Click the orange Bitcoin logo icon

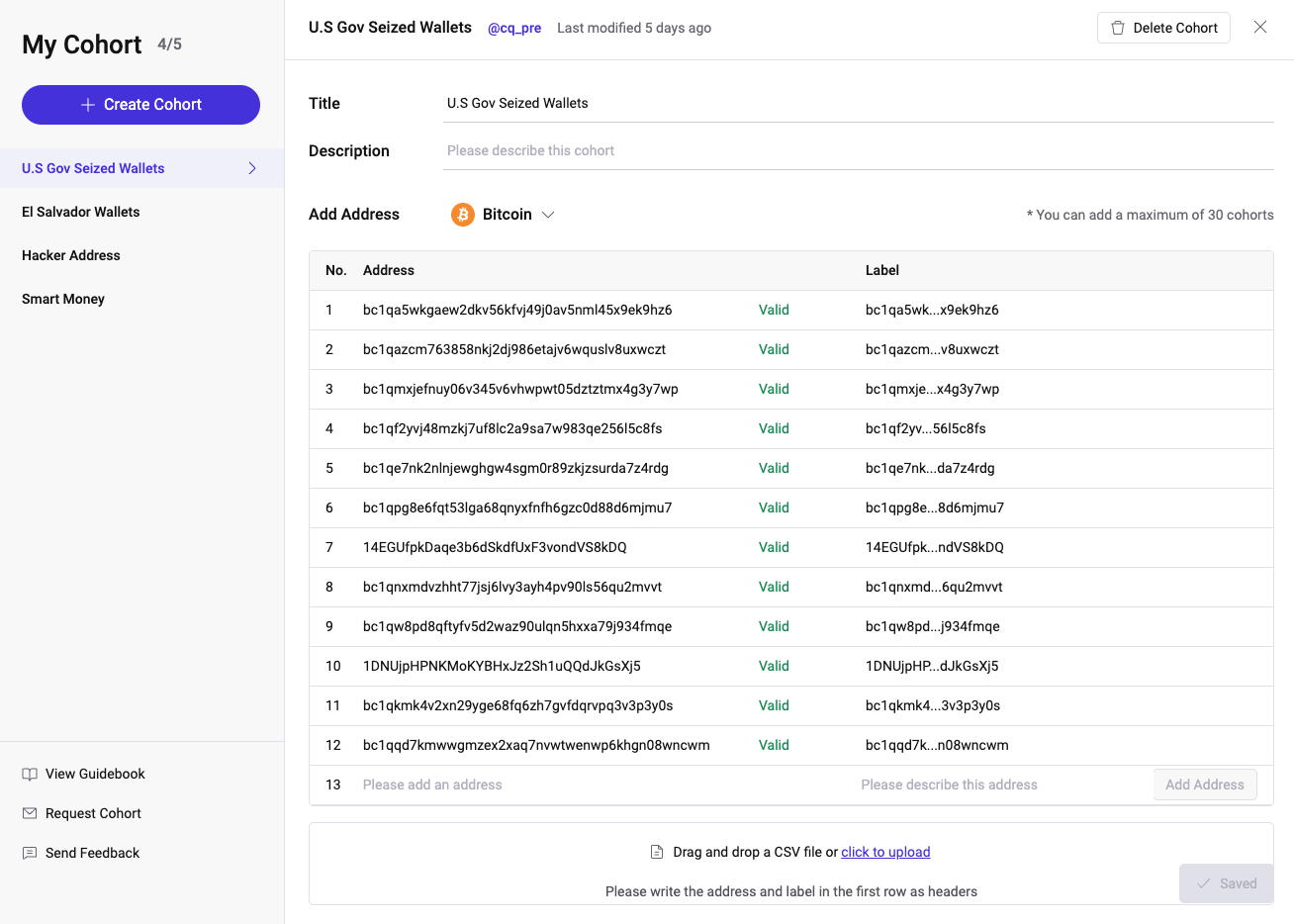click(463, 215)
